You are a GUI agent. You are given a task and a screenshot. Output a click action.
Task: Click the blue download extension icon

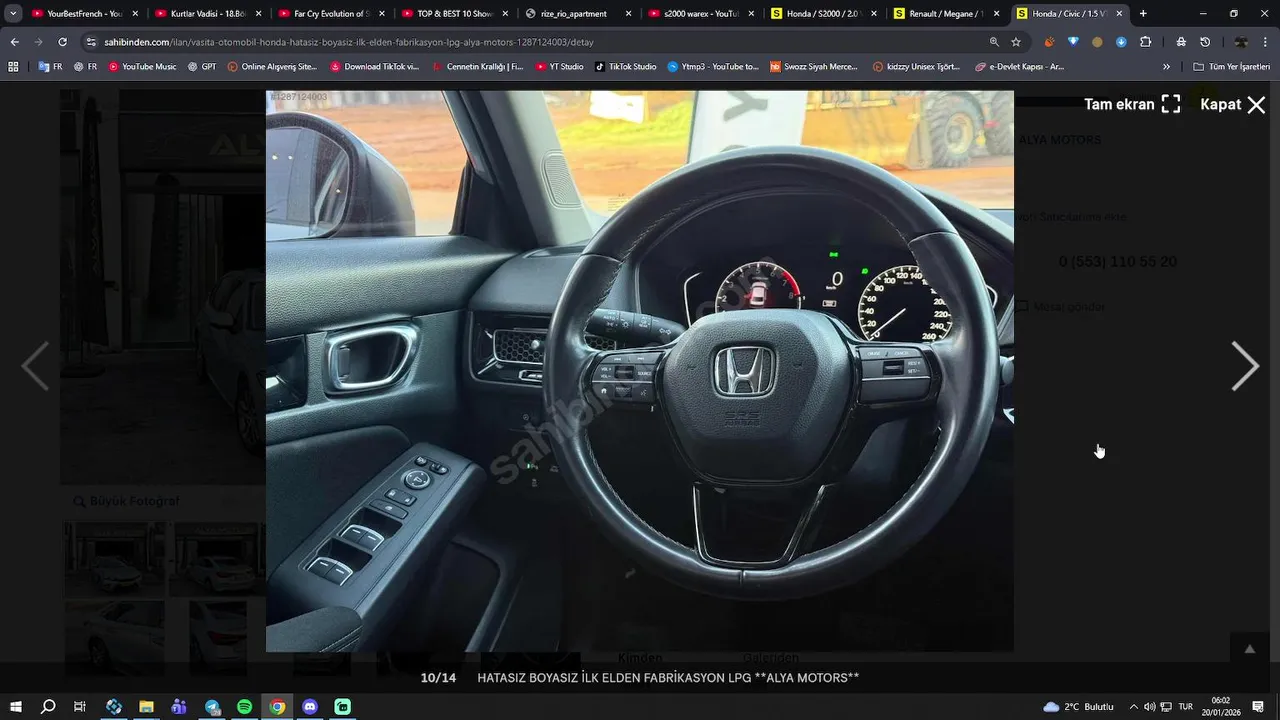pyautogui.click(x=1121, y=42)
